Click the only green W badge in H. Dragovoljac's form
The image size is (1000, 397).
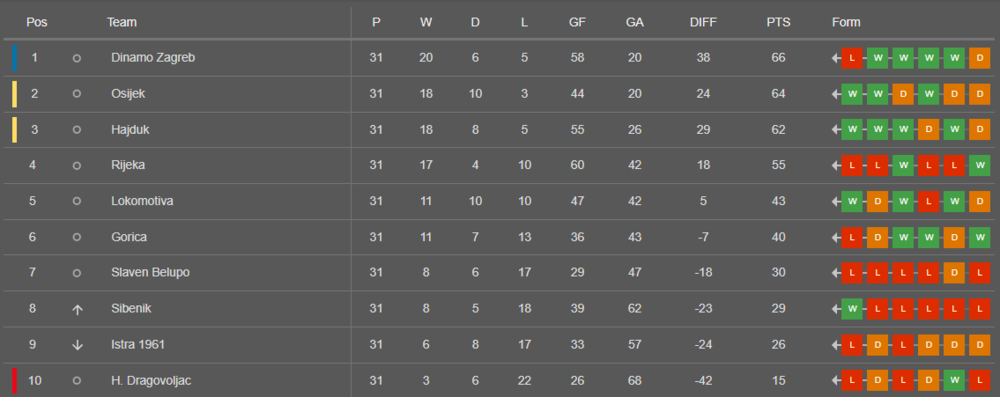click(953, 381)
